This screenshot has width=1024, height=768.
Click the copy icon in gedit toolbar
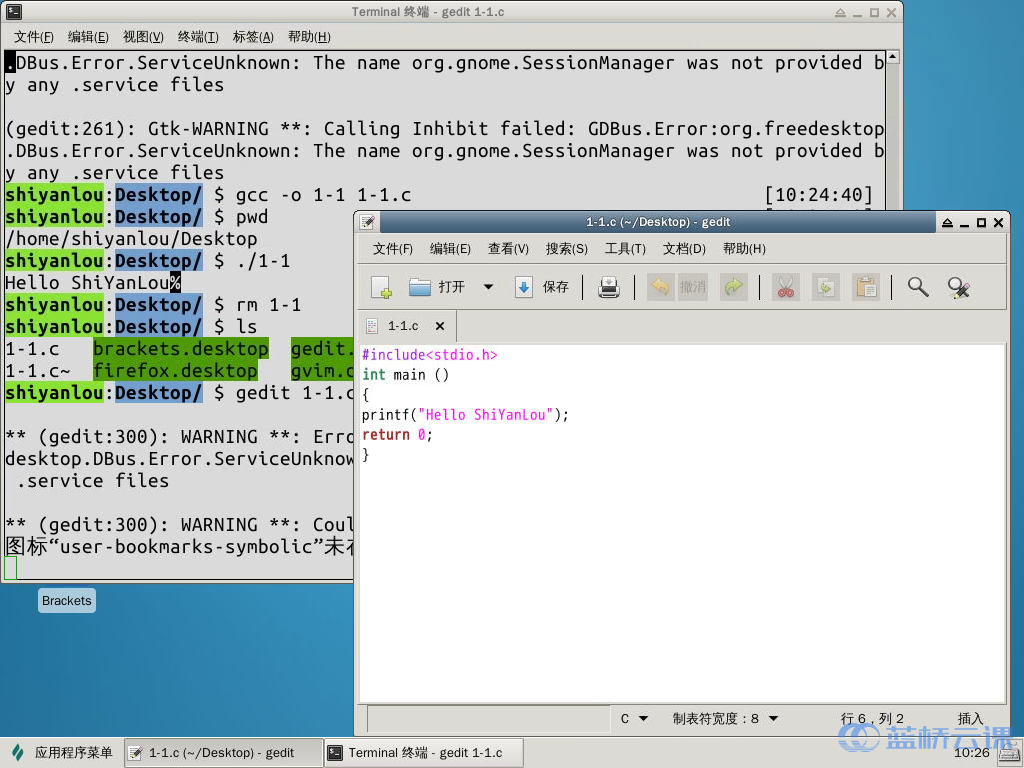click(825, 288)
